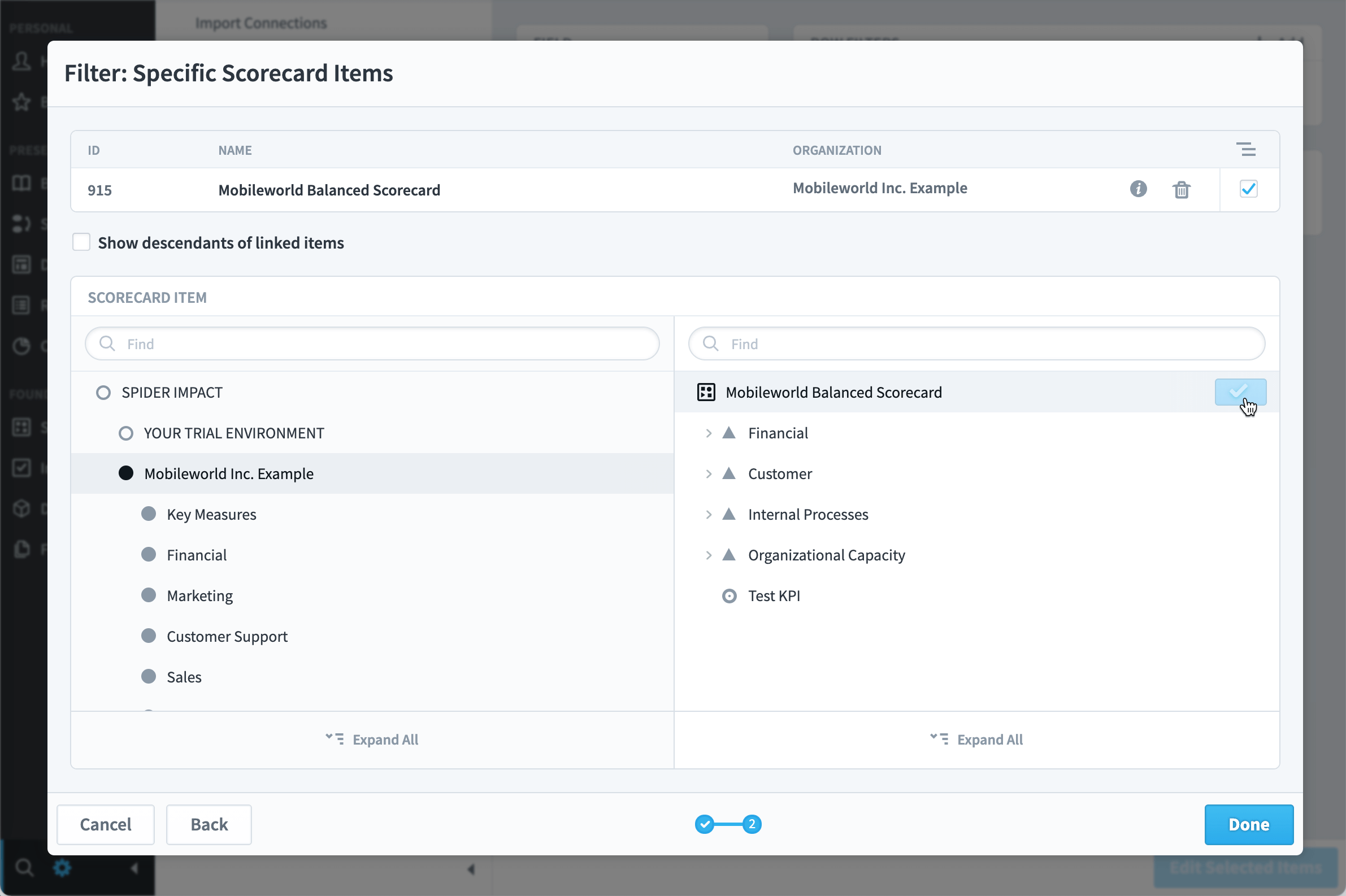Click the info icon for Mobileworld Balanced Scorecard
1346x896 pixels.
[1138, 189]
